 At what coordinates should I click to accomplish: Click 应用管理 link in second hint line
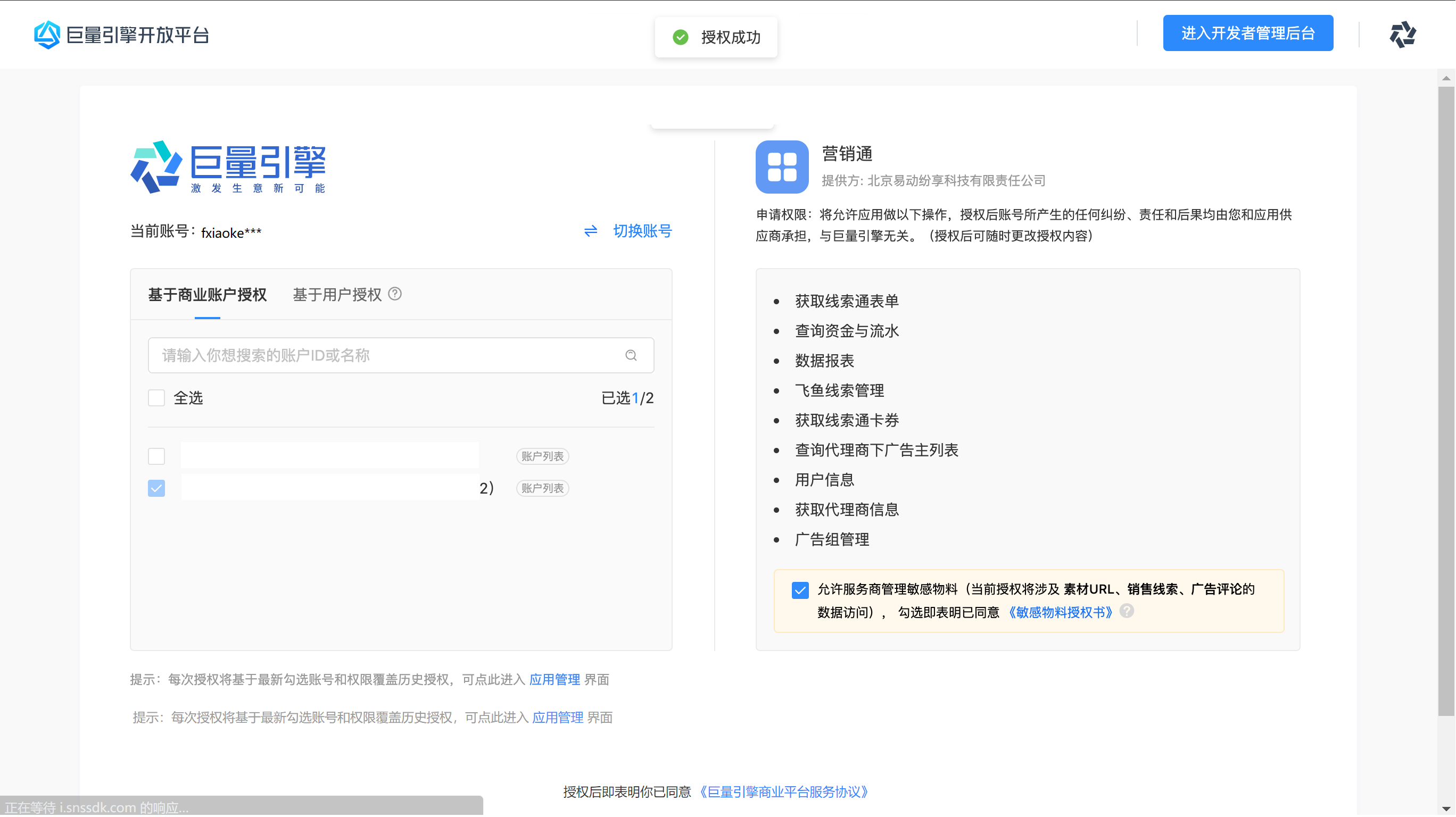coord(557,718)
